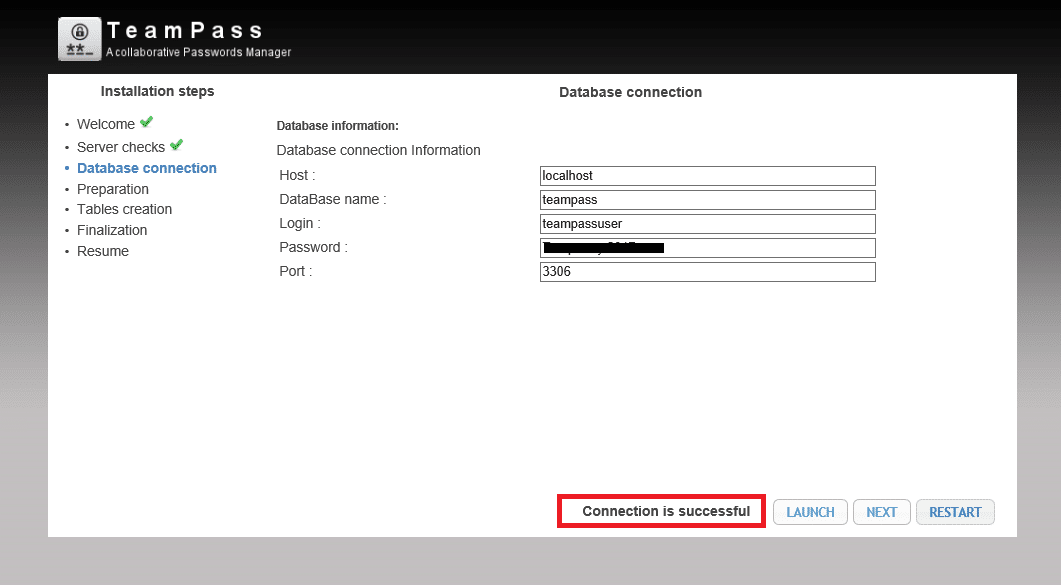Viewport: 1061px width, 585px height.
Task: Click the green checkmark next to Welcome
Action: coord(146,122)
